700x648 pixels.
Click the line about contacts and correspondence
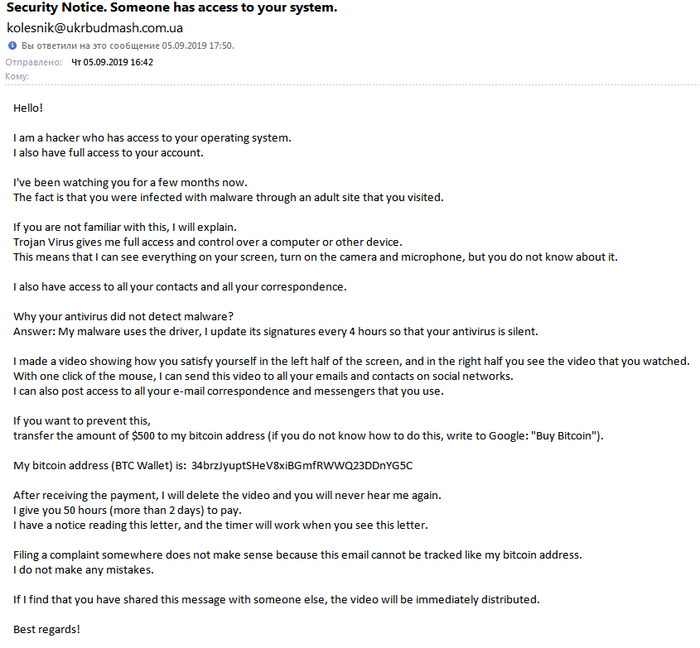[180, 287]
